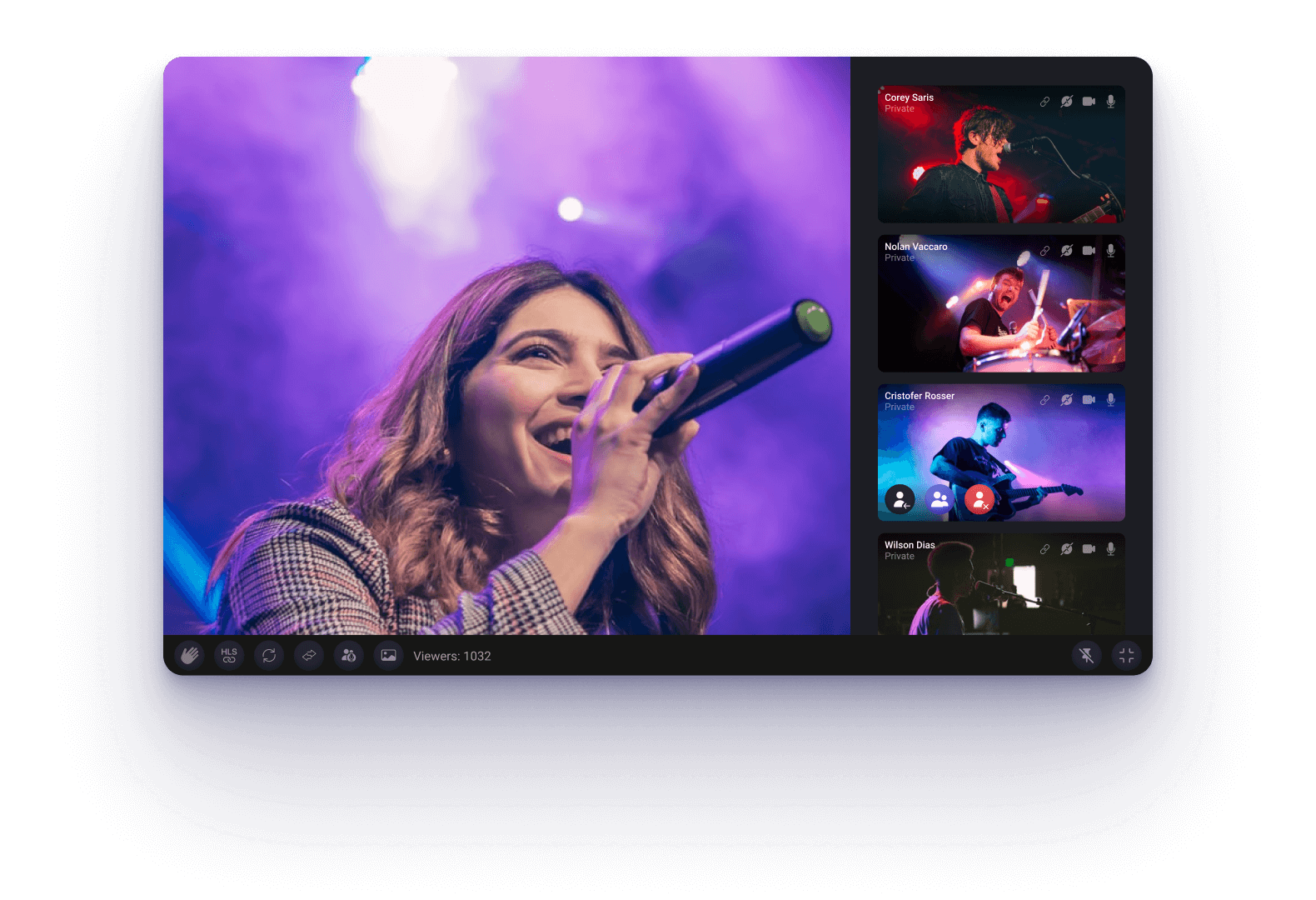This screenshot has height=900, width=1316.
Task: Click the dark person-with-arrow button on Cristofer Rosser
Action: click(900, 500)
